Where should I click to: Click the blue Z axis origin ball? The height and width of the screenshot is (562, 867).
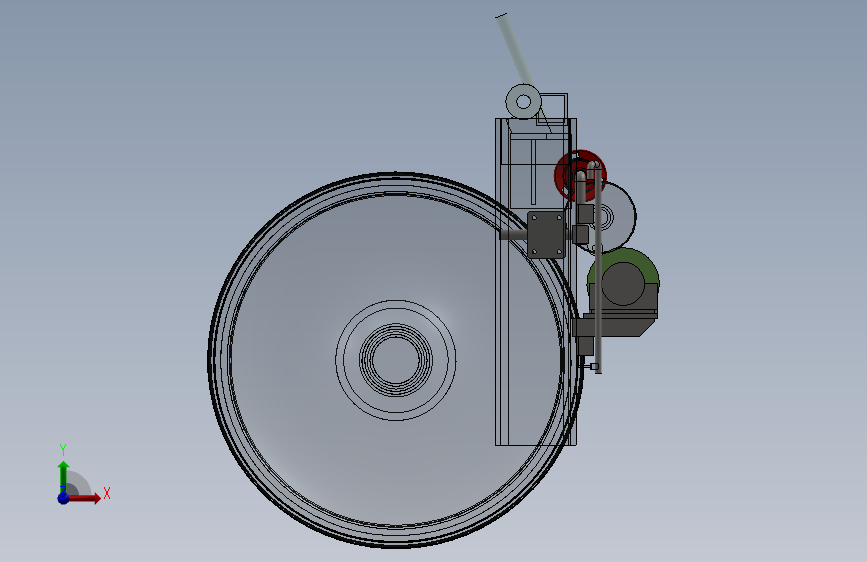click(x=63, y=498)
